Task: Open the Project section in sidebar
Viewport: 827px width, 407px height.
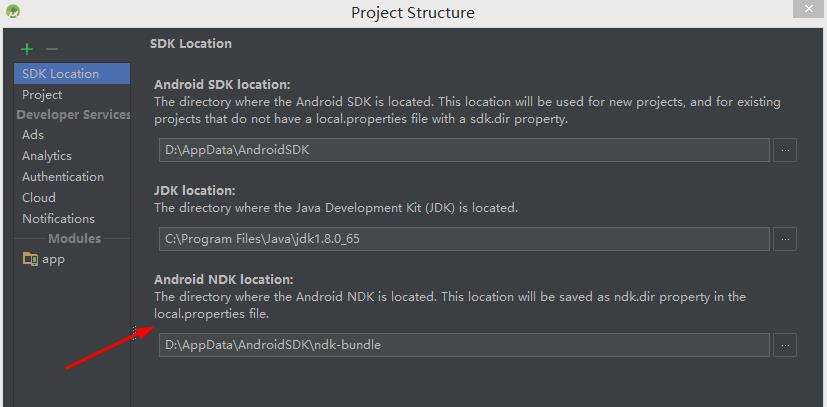Action: (42, 95)
